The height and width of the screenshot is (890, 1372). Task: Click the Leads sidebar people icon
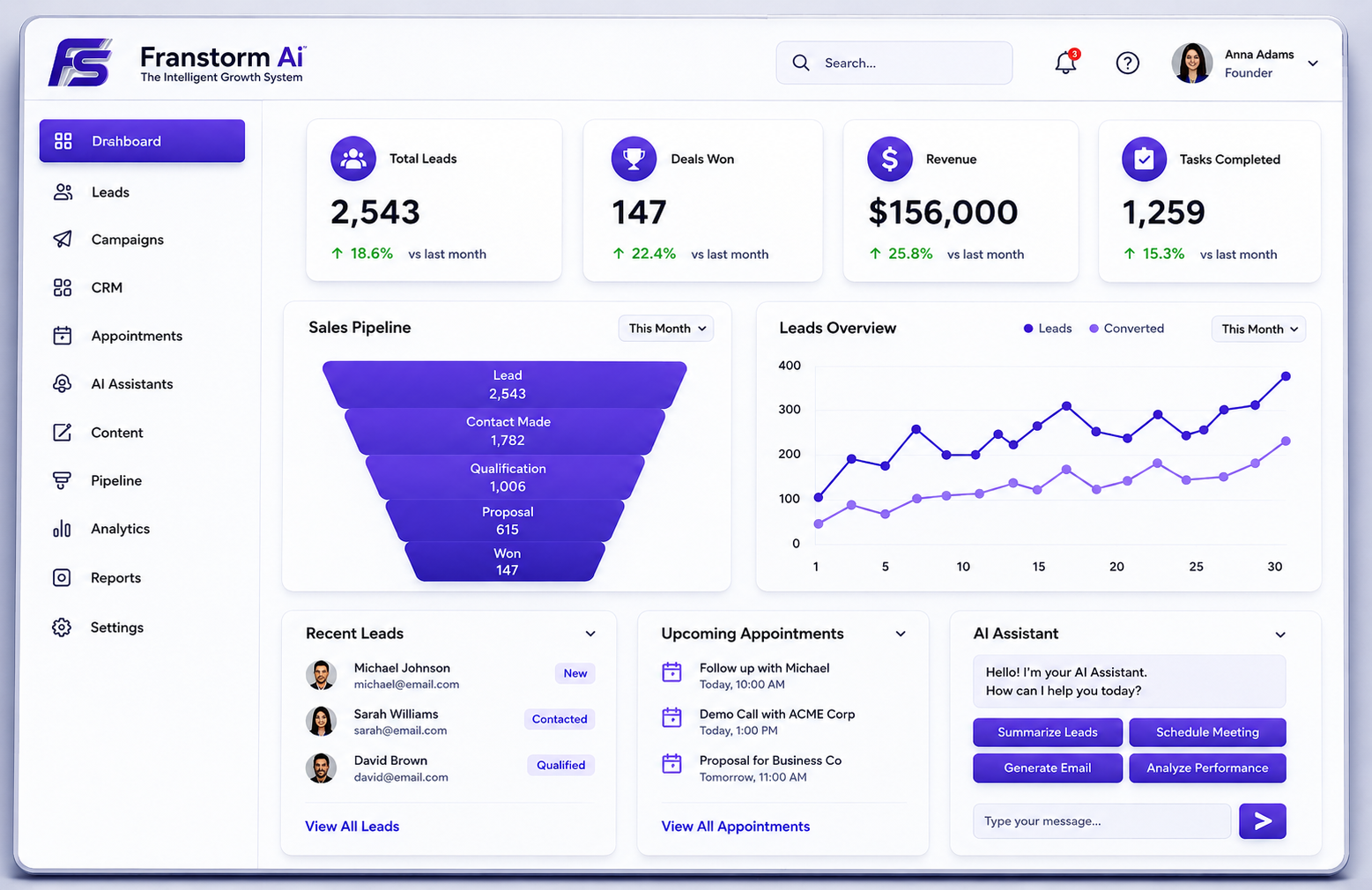(x=63, y=192)
